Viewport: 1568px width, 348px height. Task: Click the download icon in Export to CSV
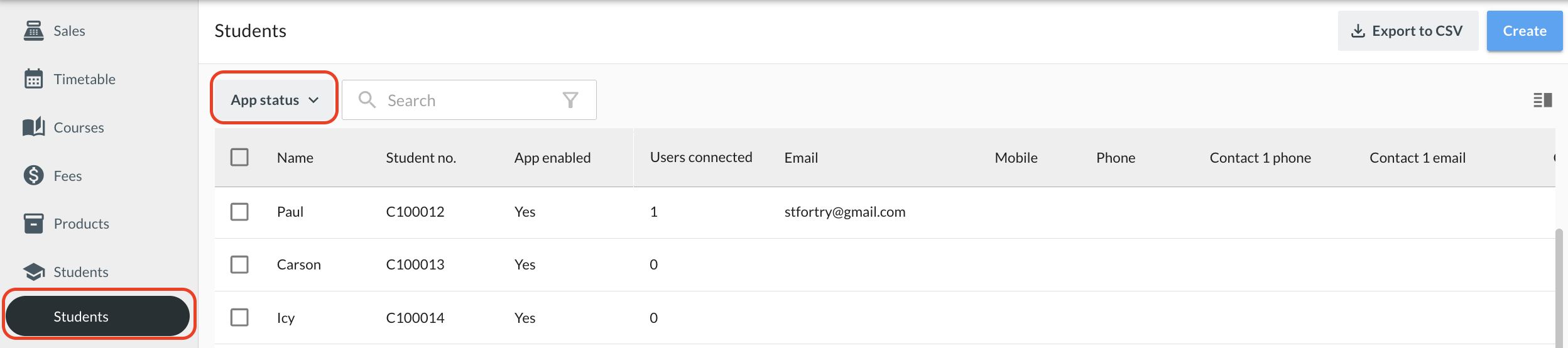1358,31
